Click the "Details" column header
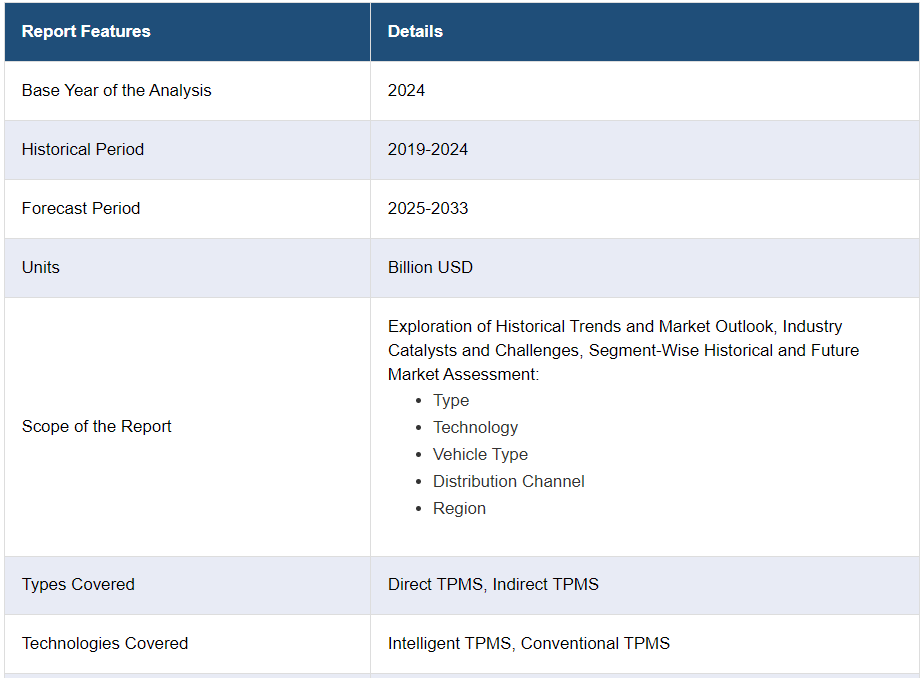 point(415,31)
